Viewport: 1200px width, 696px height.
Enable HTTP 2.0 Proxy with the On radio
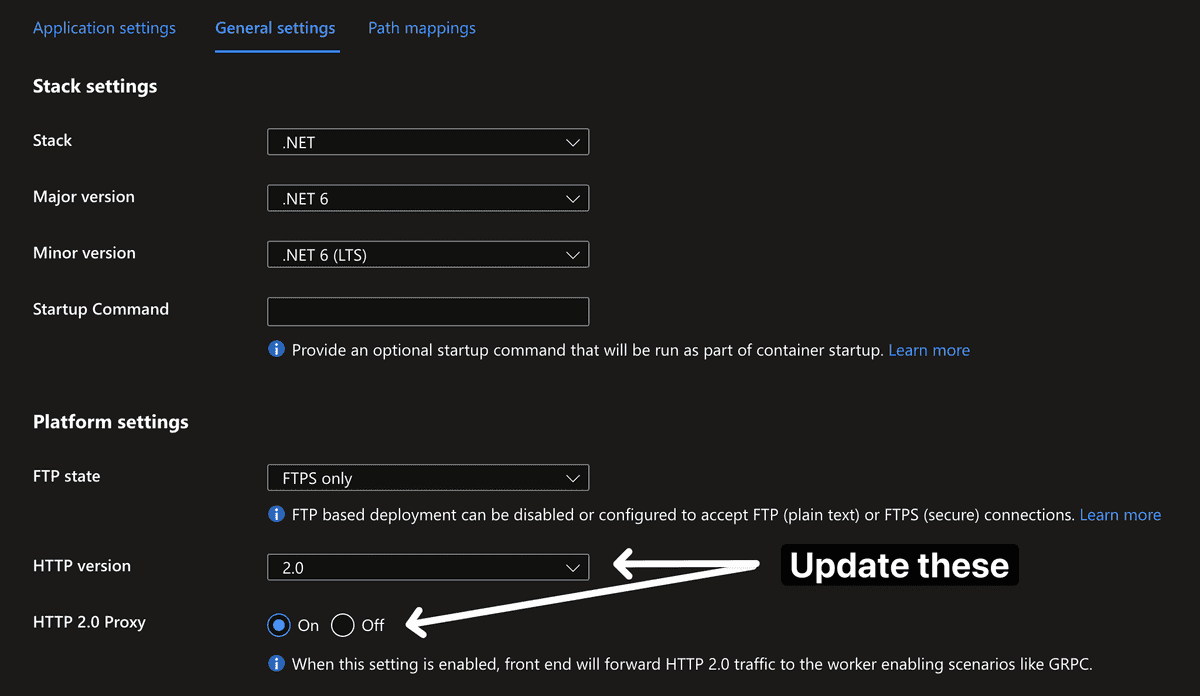coord(281,624)
